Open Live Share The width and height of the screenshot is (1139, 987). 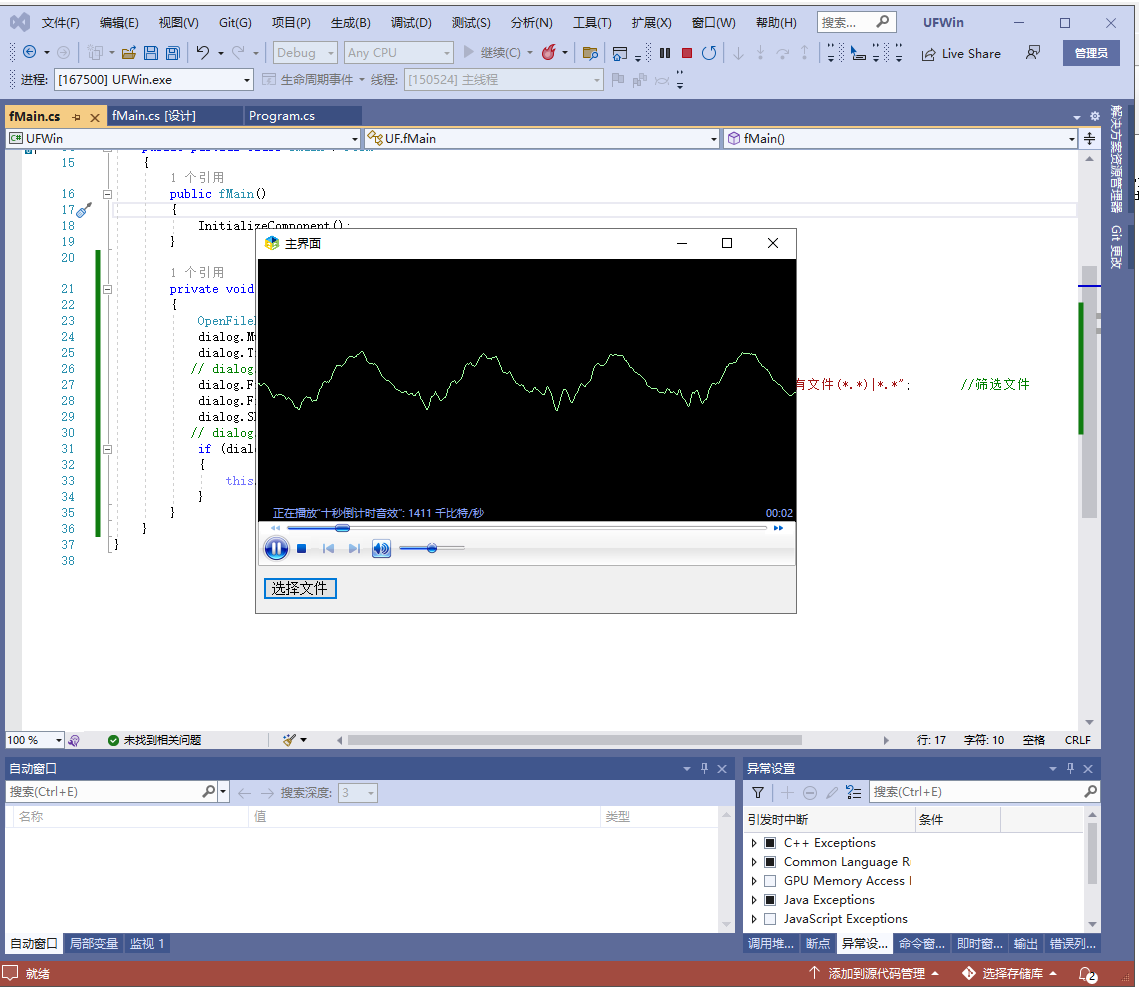(x=961, y=54)
